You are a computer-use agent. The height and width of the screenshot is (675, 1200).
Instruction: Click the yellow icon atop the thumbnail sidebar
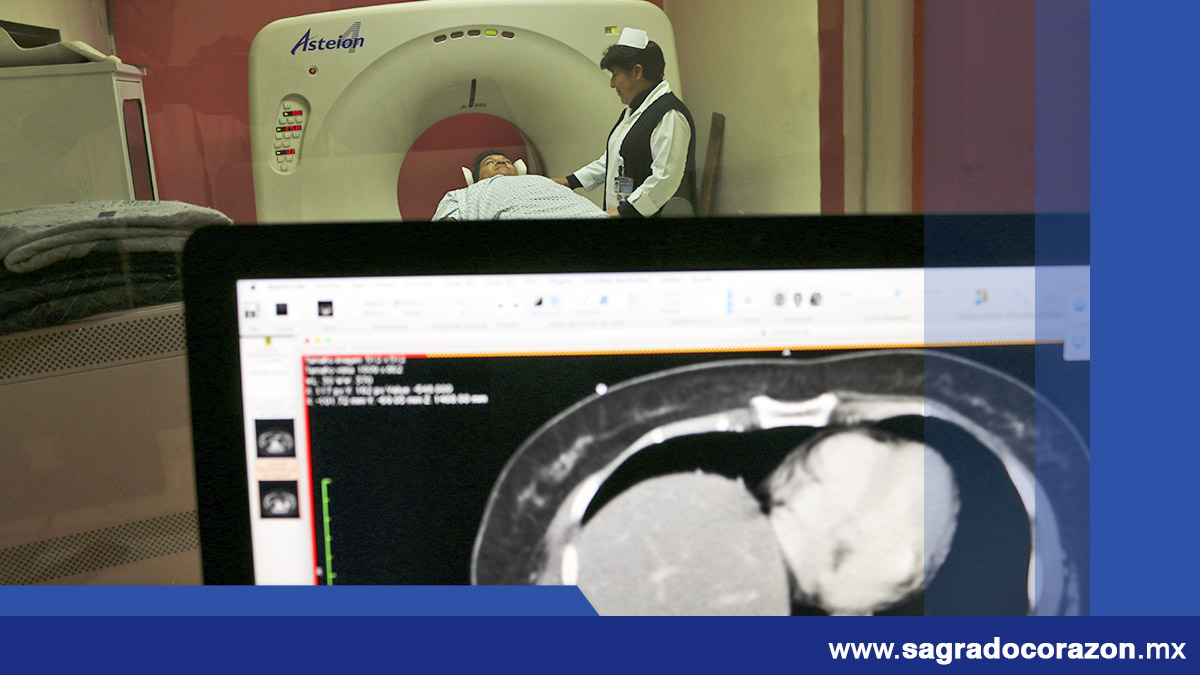(270, 343)
